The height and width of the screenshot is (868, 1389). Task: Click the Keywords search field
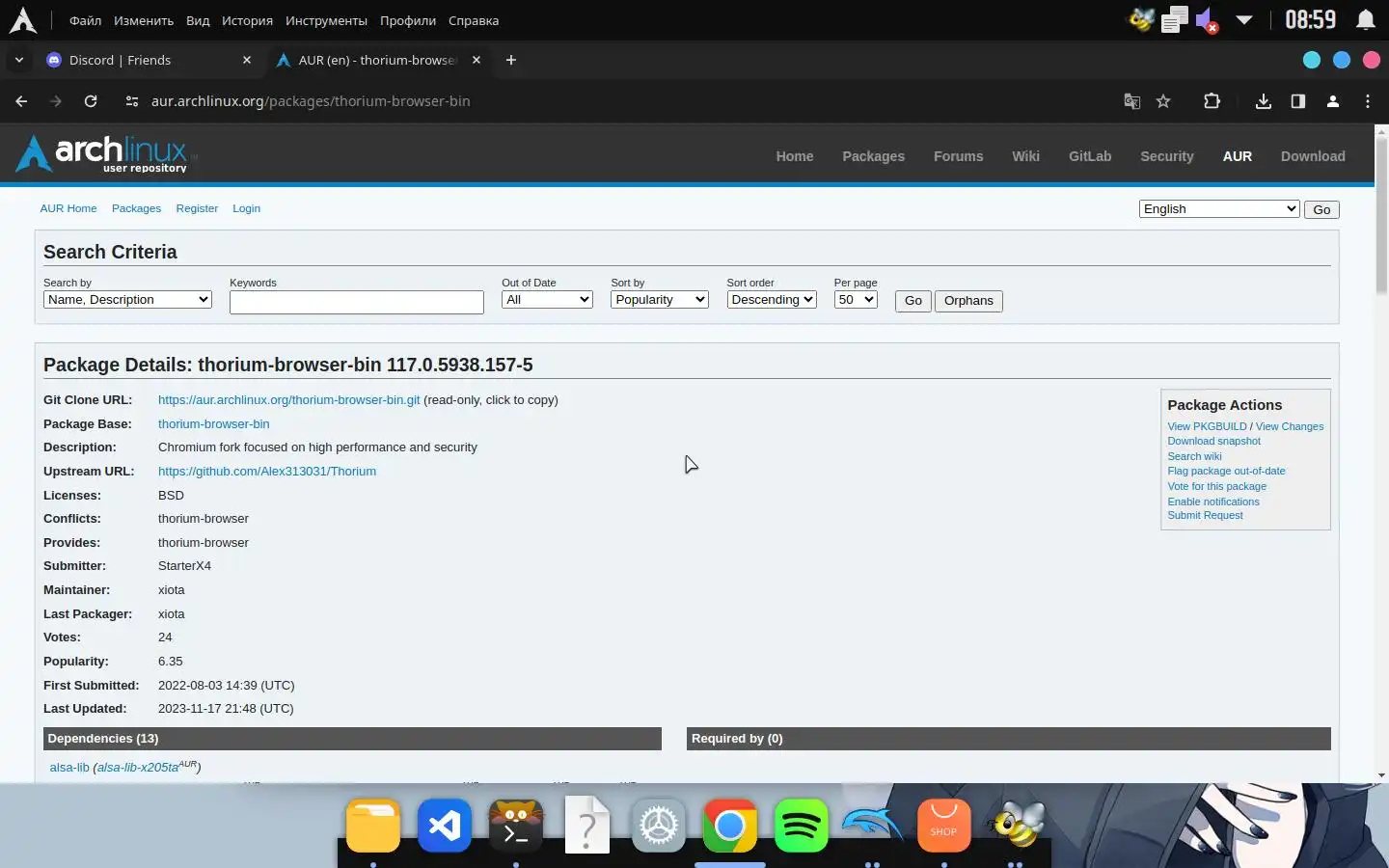357,302
